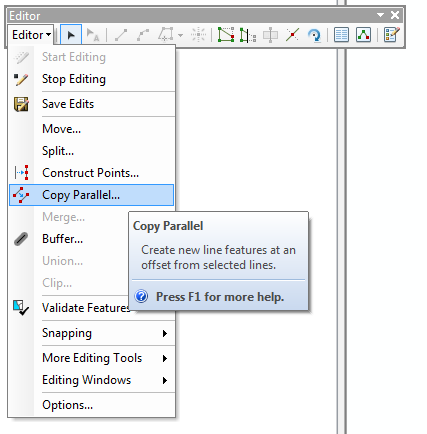Select the Point construction tool
This screenshot has height=434, width=427.
[x=198, y=35]
